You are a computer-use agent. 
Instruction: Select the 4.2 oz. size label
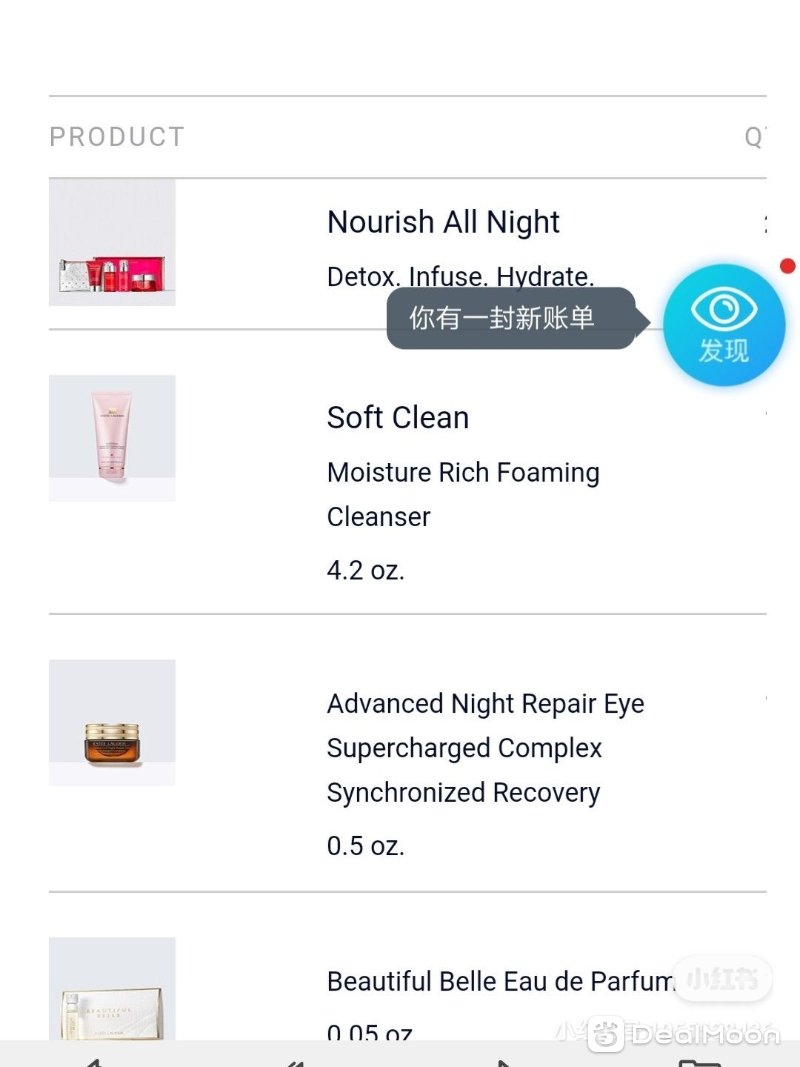click(x=366, y=570)
